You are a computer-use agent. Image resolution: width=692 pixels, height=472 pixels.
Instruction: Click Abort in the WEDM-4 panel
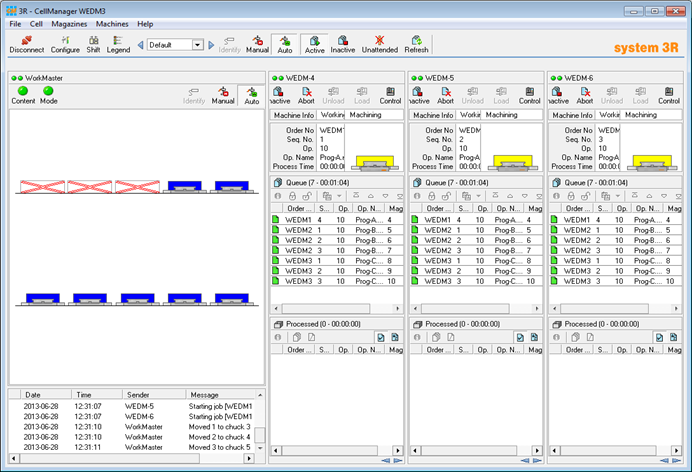pyautogui.click(x=306, y=95)
